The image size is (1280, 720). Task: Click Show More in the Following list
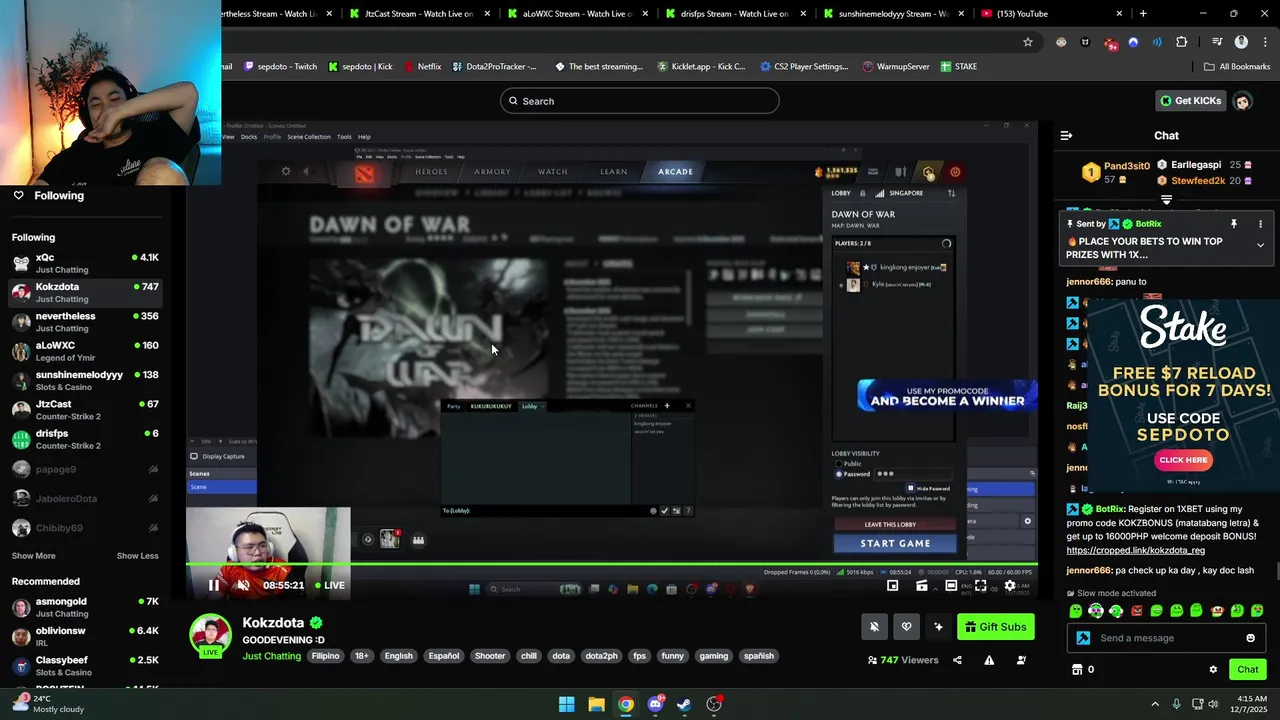tap(34, 556)
